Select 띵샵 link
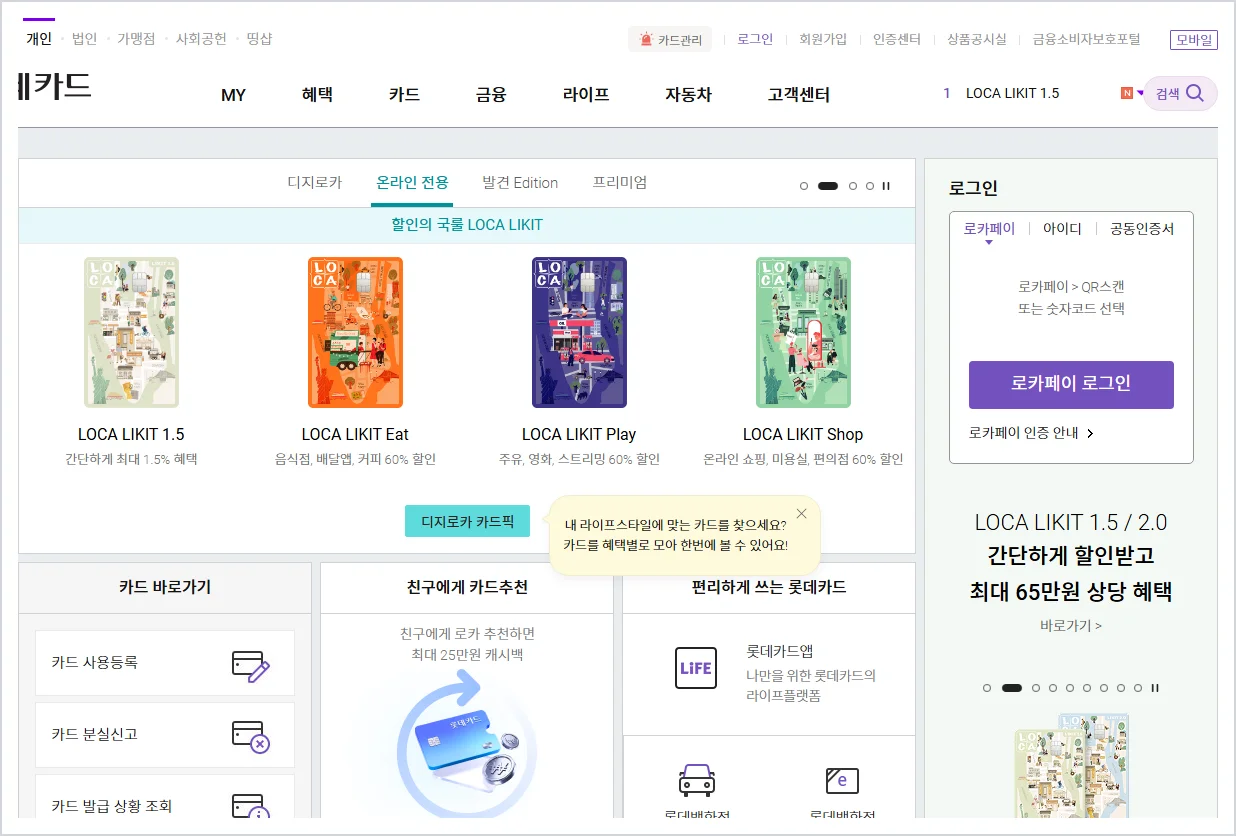The height and width of the screenshot is (836, 1236). point(259,39)
